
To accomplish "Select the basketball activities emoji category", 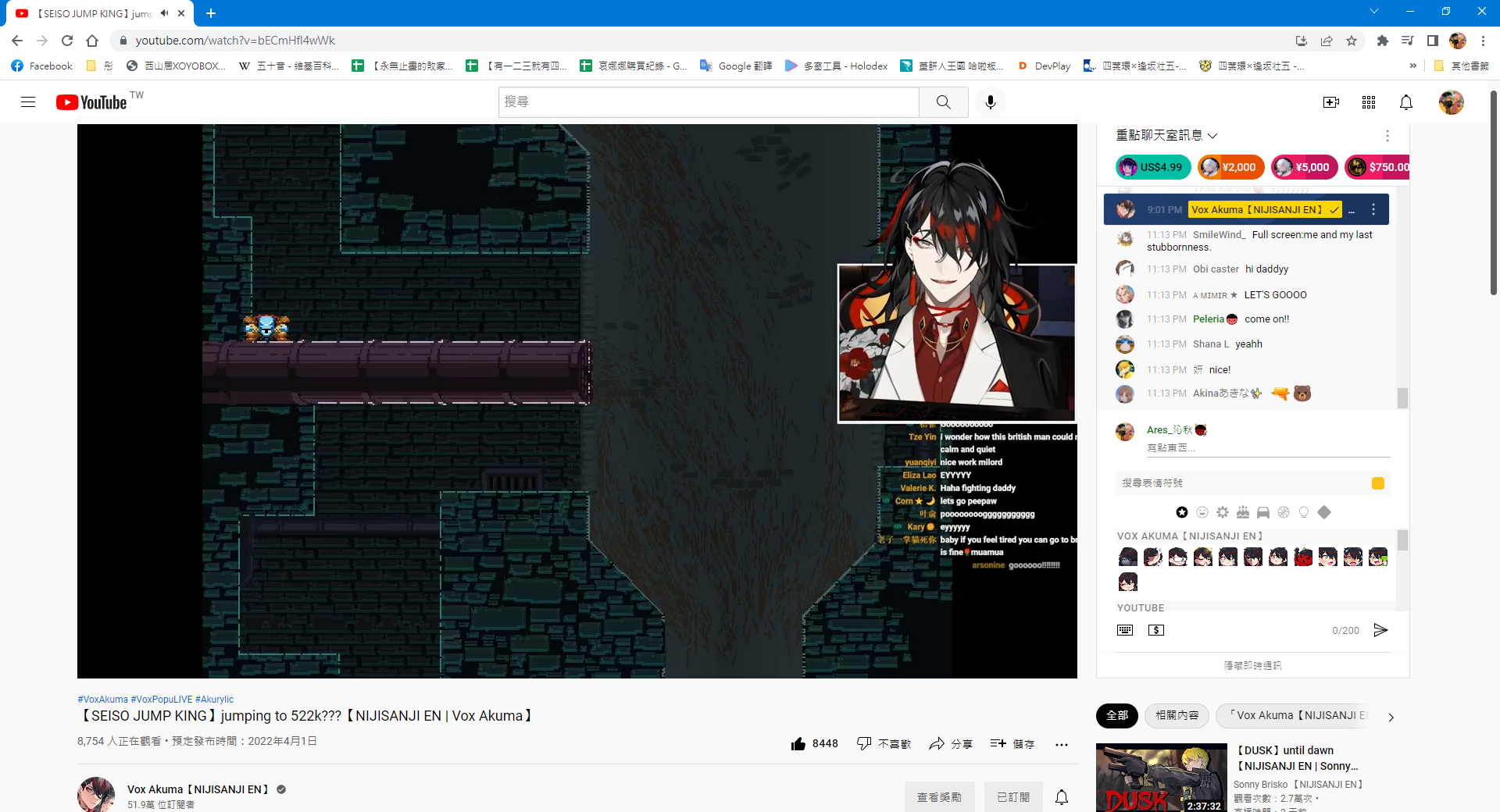I will click(x=1284, y=512).
